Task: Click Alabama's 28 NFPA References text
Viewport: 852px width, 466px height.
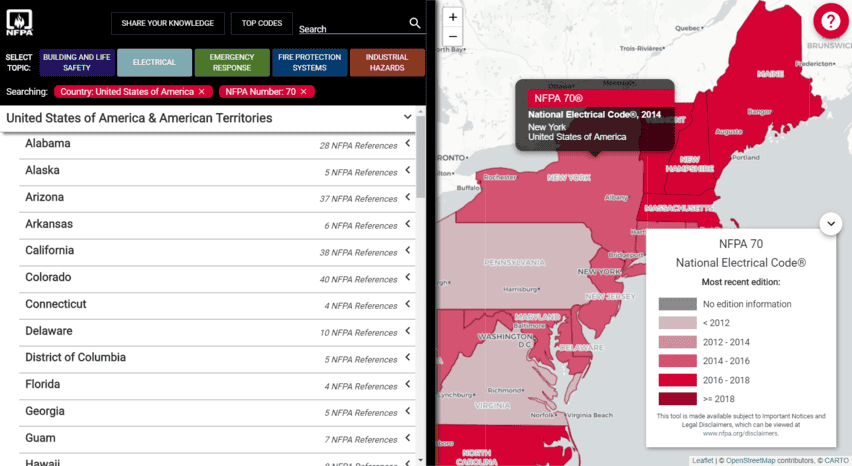Action: pyautogui.click(x=358, y=146)
